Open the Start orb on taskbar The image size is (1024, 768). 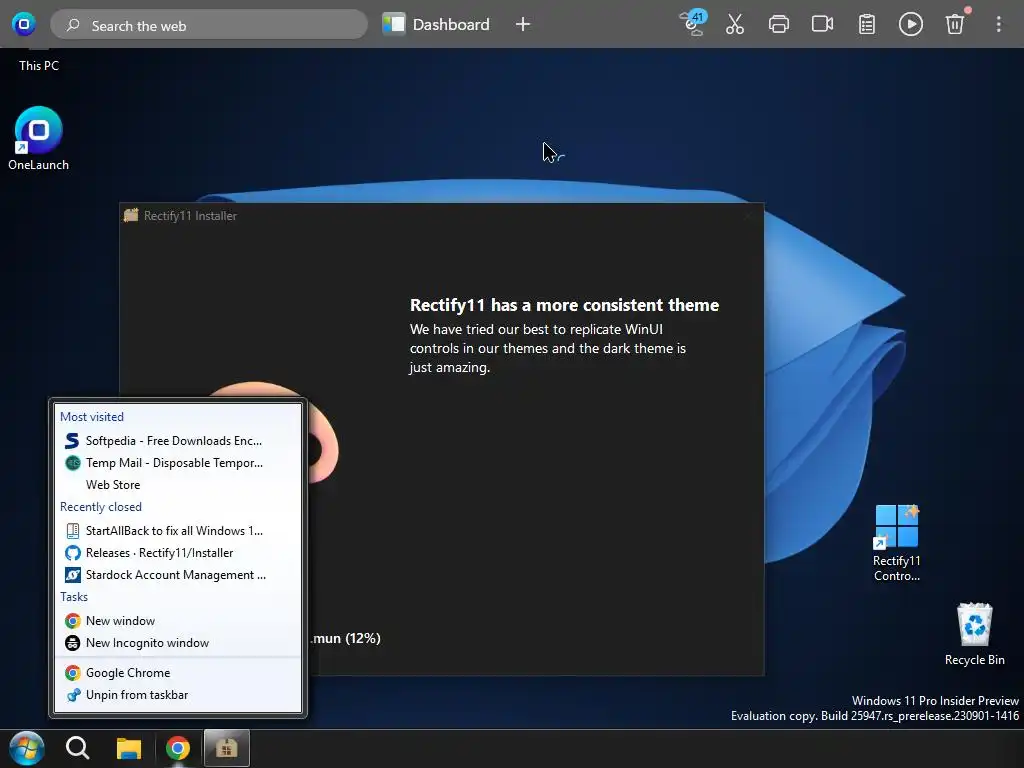click(27, 748)
